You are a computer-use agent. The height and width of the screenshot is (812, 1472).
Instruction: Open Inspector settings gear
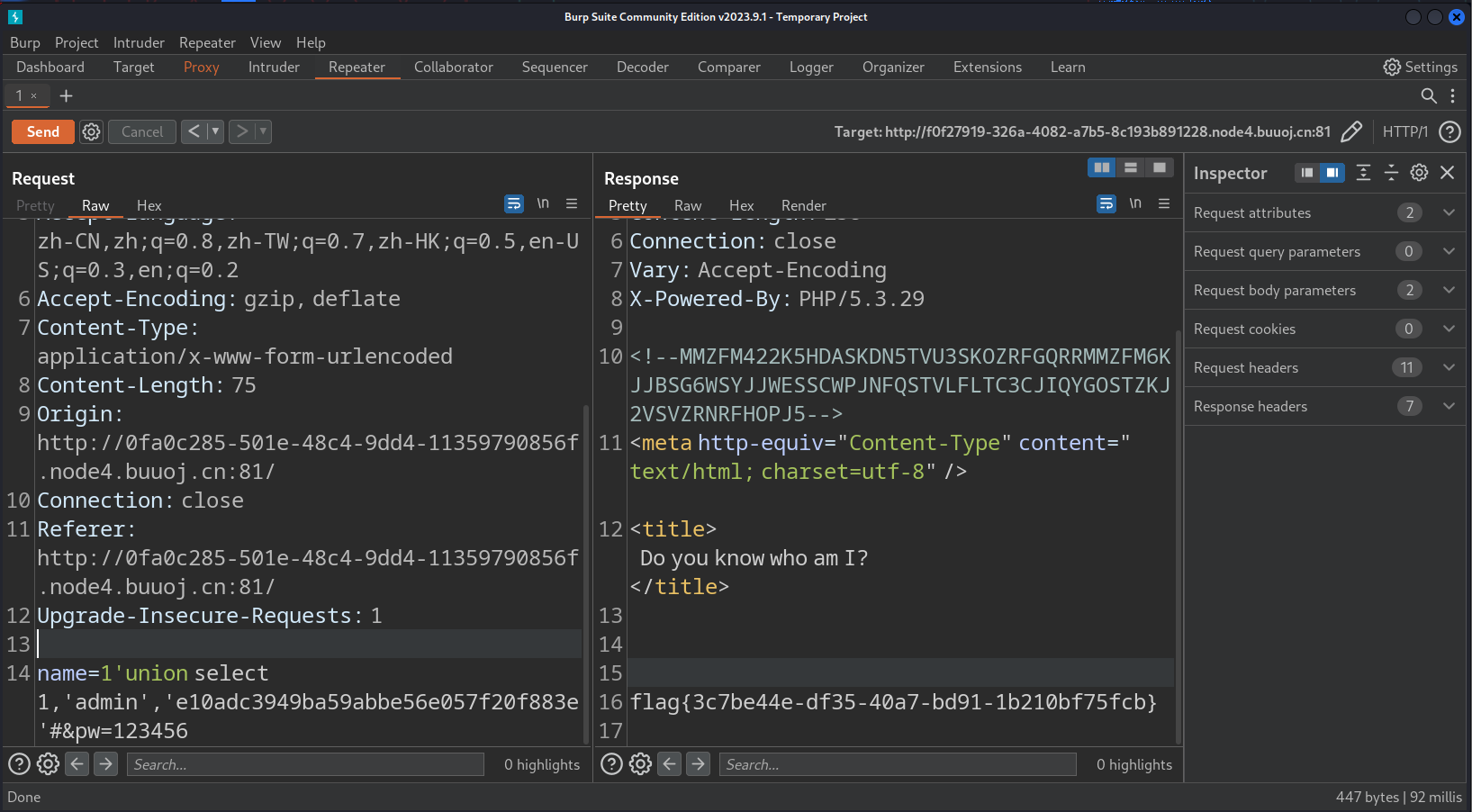point(1419,173)
